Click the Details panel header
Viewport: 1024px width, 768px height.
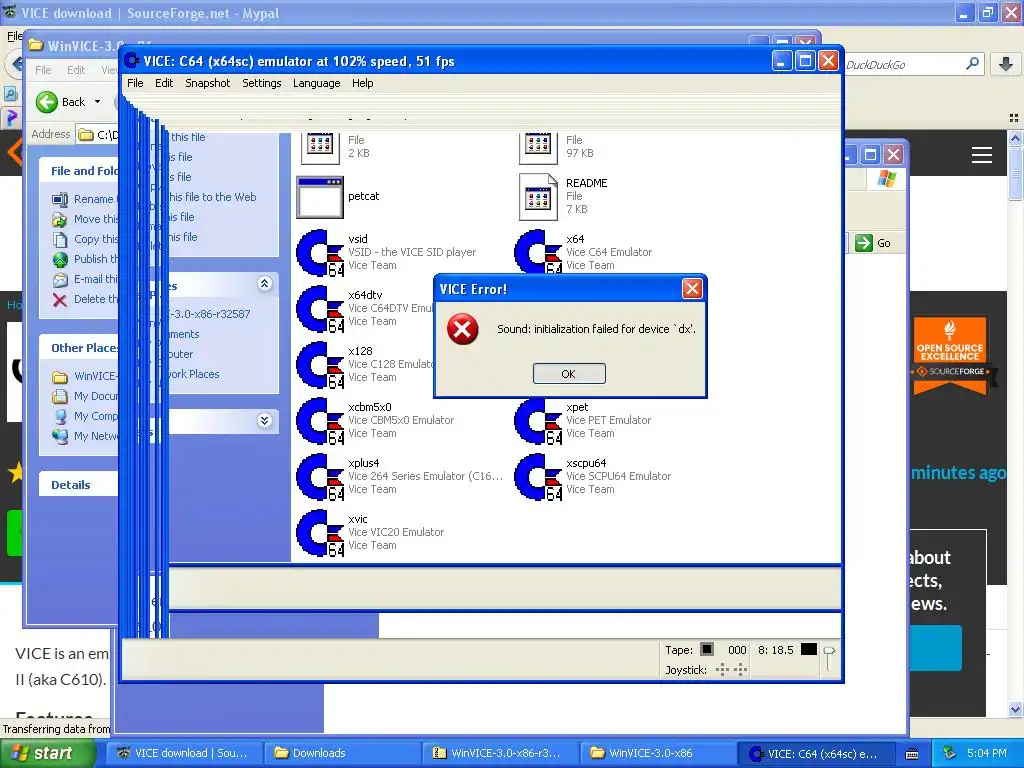[x=78, y=485]
